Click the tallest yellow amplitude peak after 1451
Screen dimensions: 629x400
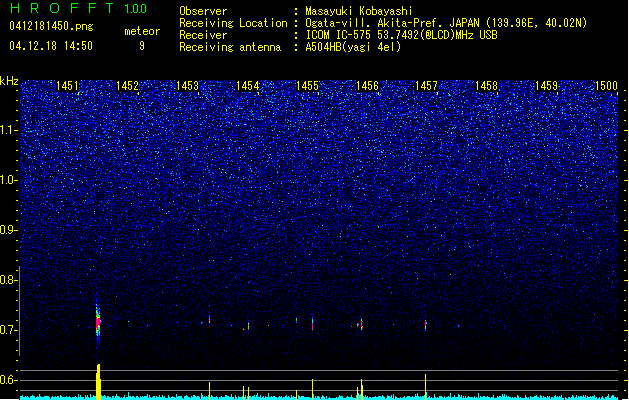click(98, 381)
